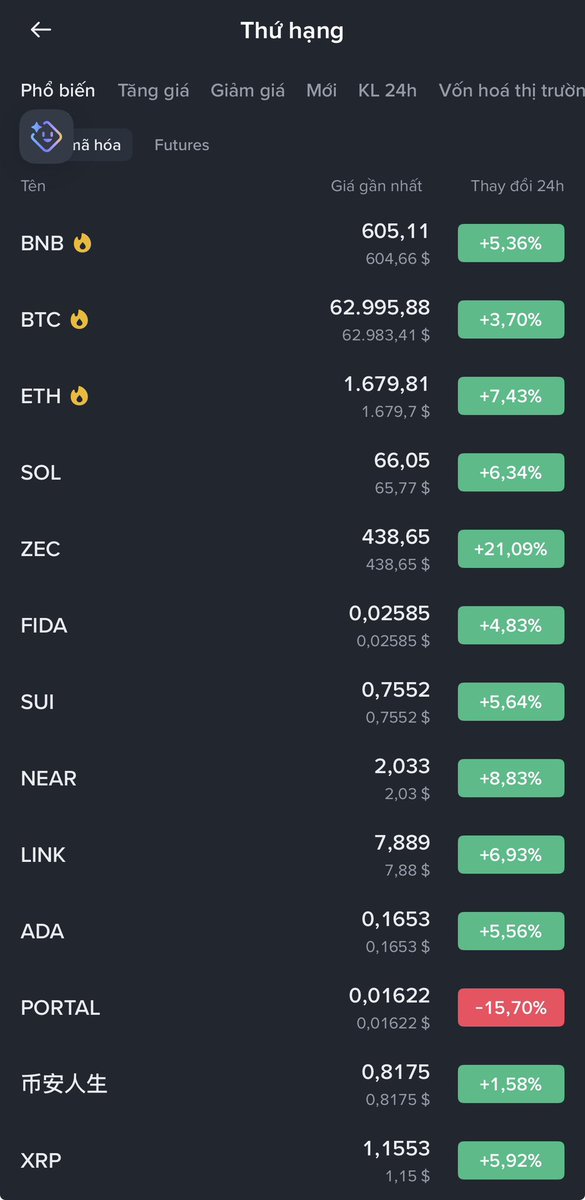This screenshot has width=585, height=1200.
Task: Open the 币安人生 token row
Action: [x=292, y=1084]
